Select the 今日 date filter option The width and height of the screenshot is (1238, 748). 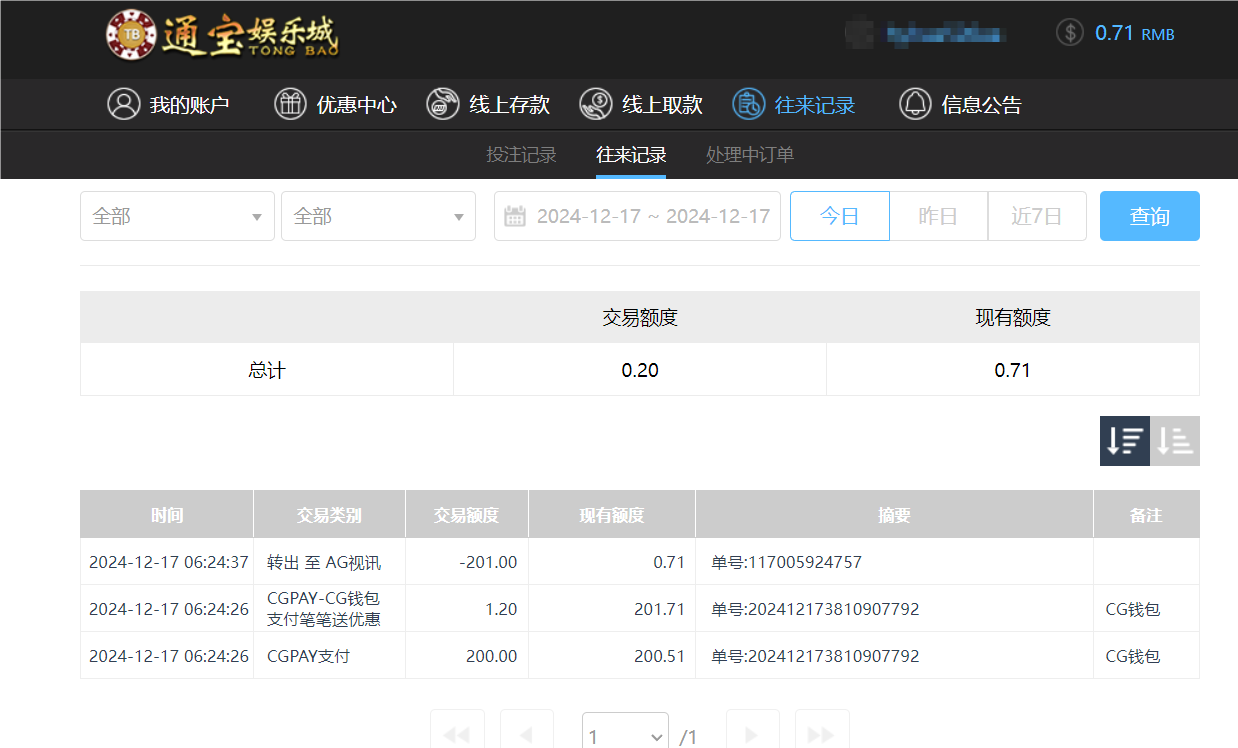tap(839, 216)
